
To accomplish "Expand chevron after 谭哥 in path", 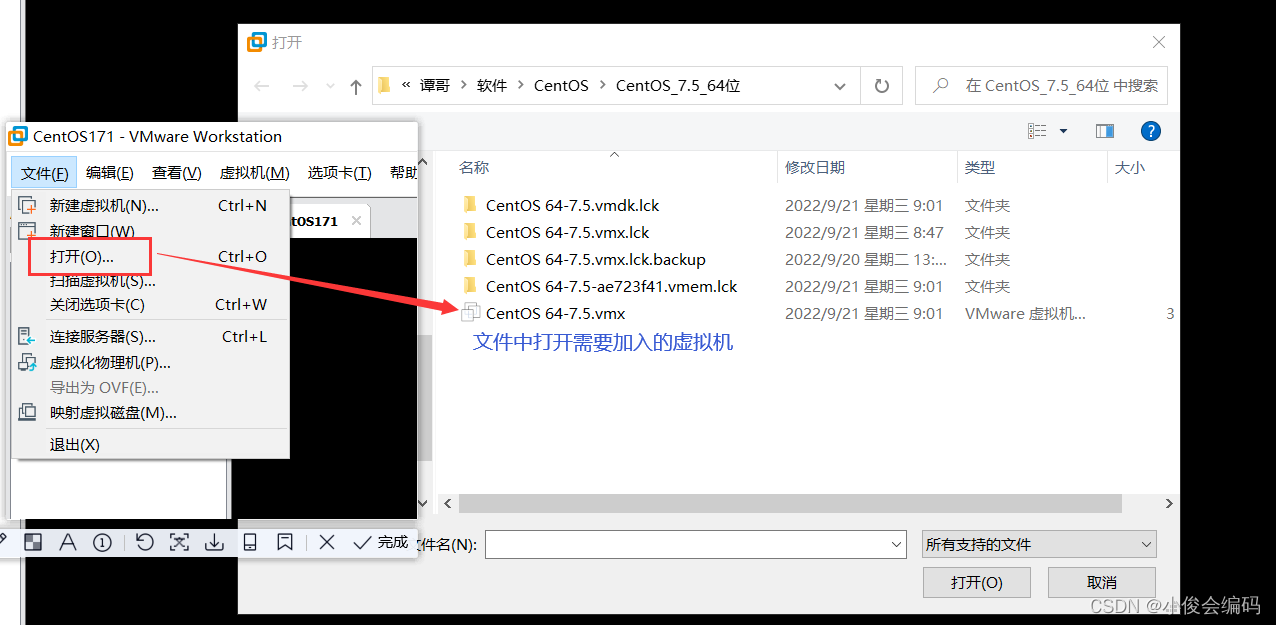I will [x=463, y=86].
